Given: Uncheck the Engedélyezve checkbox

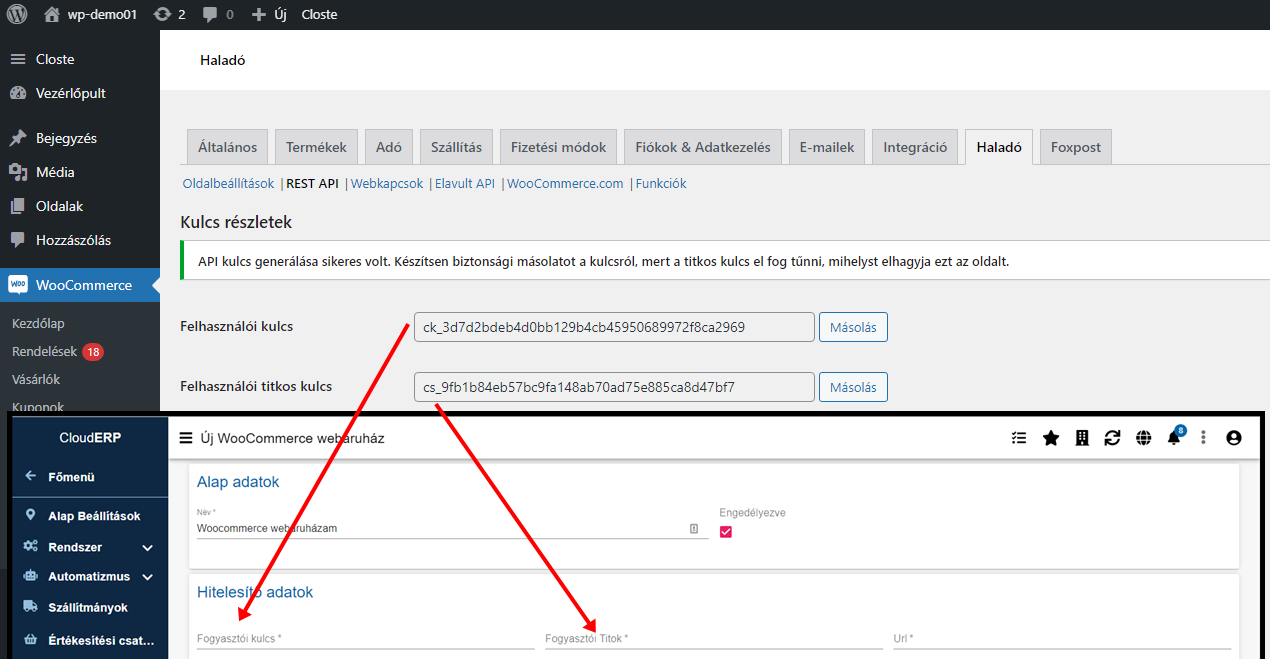Looking at the screenshot, I should click(726, 532).
